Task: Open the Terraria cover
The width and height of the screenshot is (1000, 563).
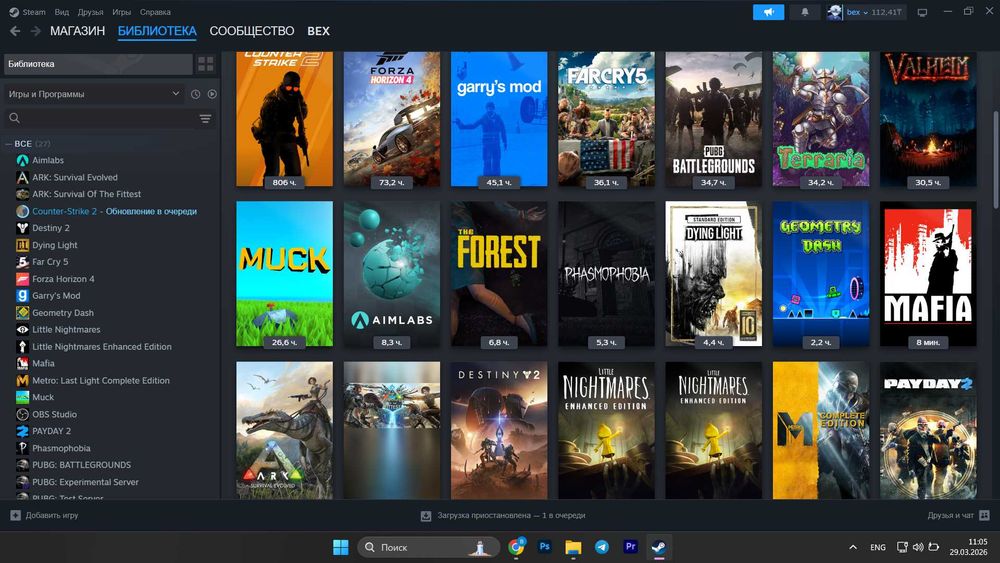Action: click(821, 119)
